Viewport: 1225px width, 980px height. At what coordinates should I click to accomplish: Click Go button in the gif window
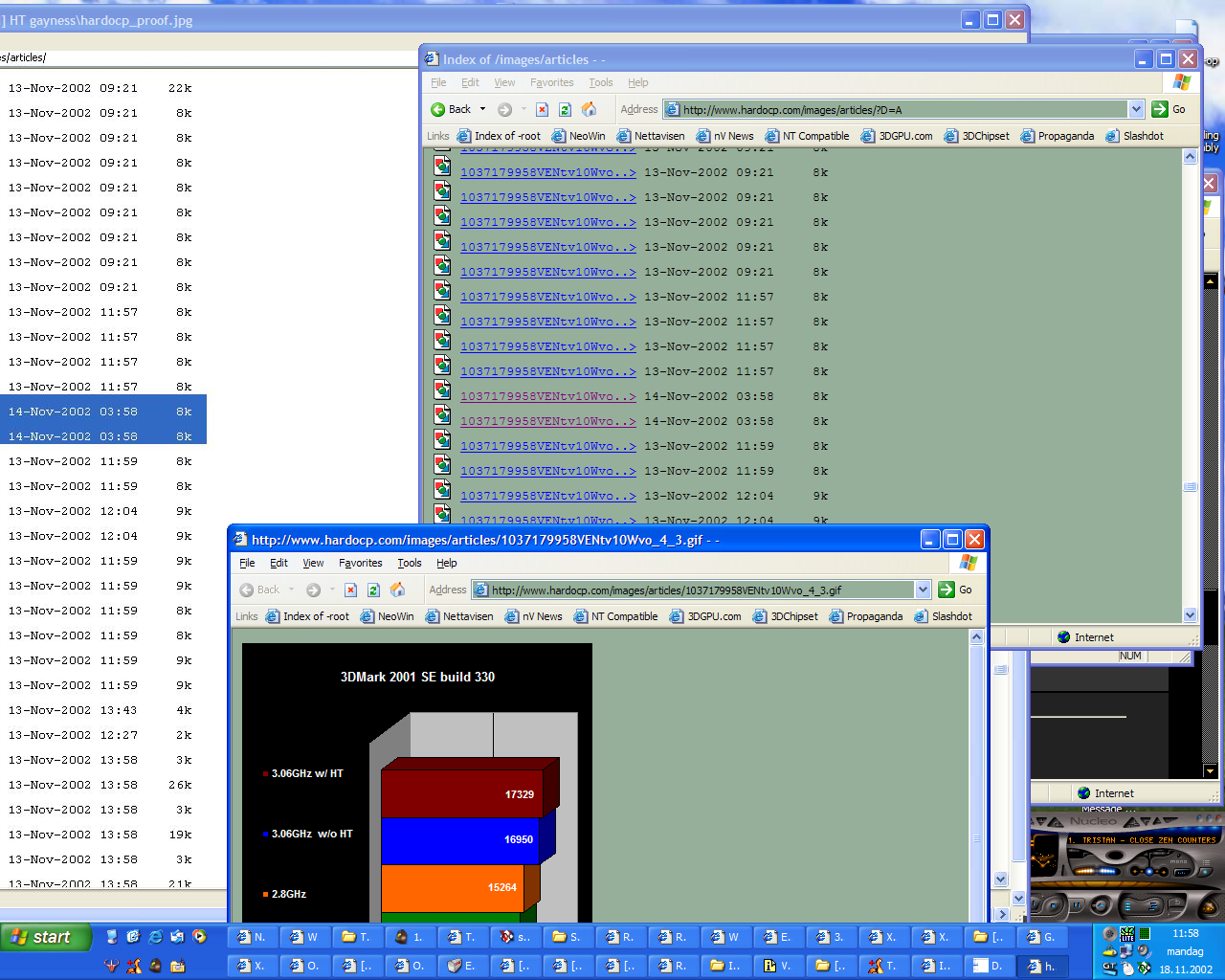point(955,590)
